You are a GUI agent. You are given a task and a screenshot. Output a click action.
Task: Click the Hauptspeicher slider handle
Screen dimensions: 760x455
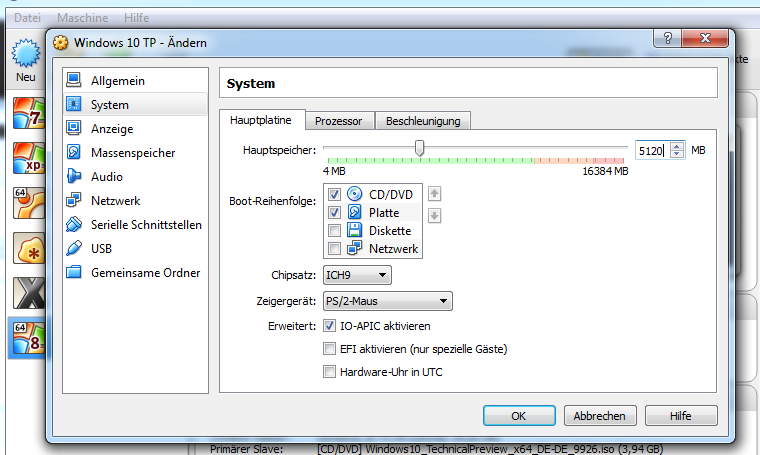[420, 148]
